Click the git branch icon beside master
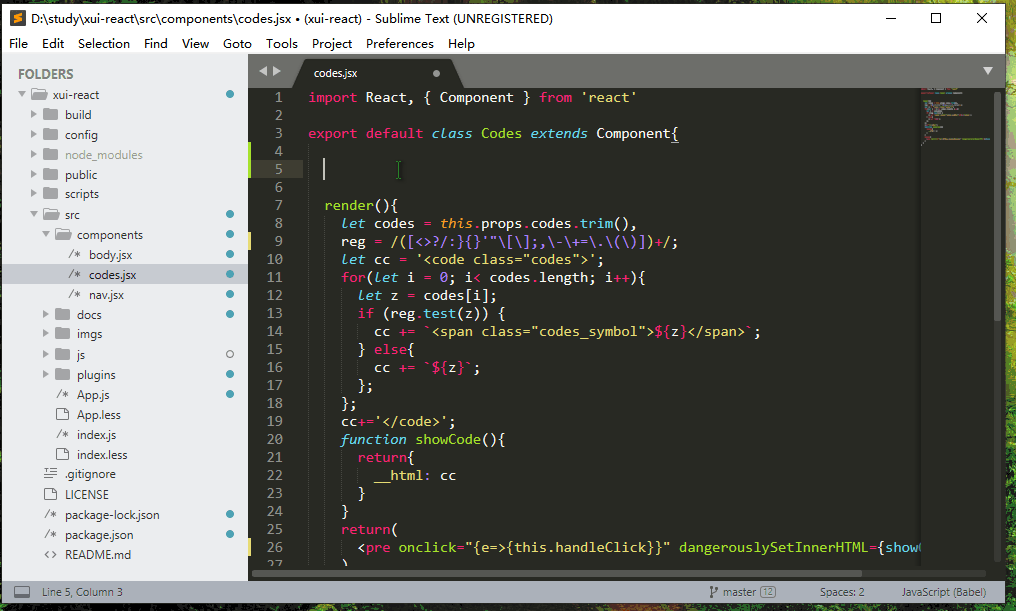 click(713, 592)
